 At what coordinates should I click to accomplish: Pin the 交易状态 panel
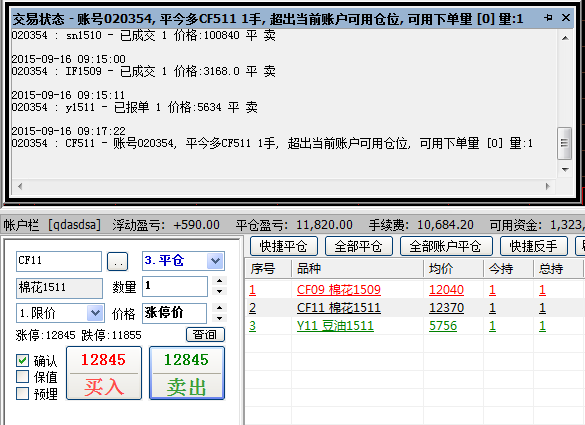[x=548, y=18]
